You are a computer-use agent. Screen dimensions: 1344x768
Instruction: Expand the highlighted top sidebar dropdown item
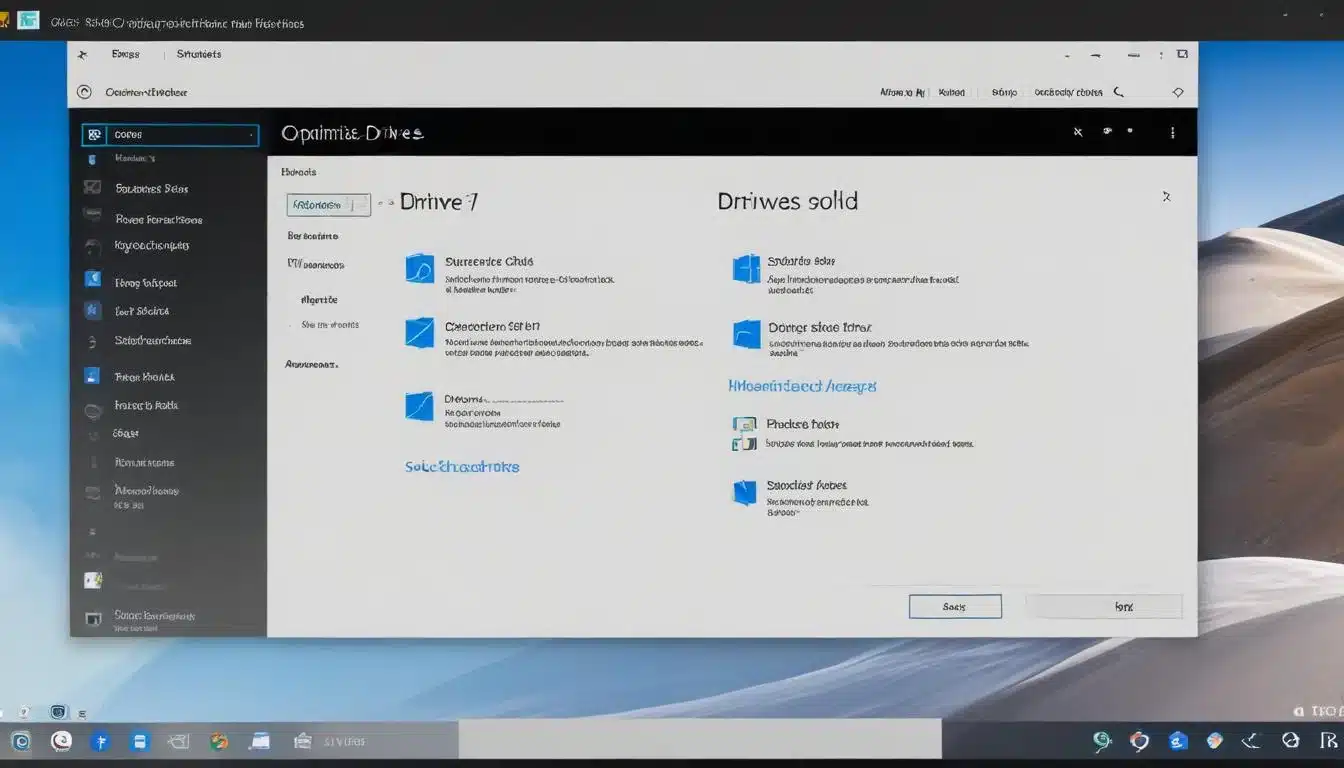170,135
